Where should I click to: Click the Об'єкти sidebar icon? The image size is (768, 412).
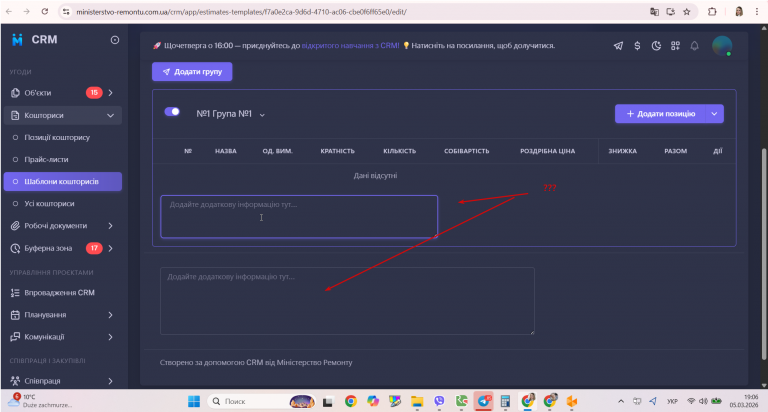click(15, 93)
